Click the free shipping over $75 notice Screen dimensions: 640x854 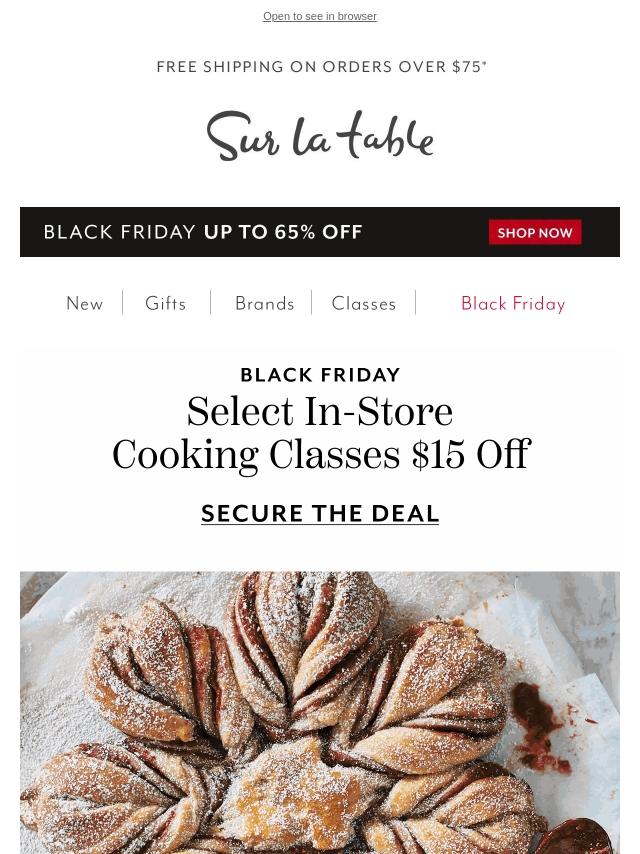321,67
